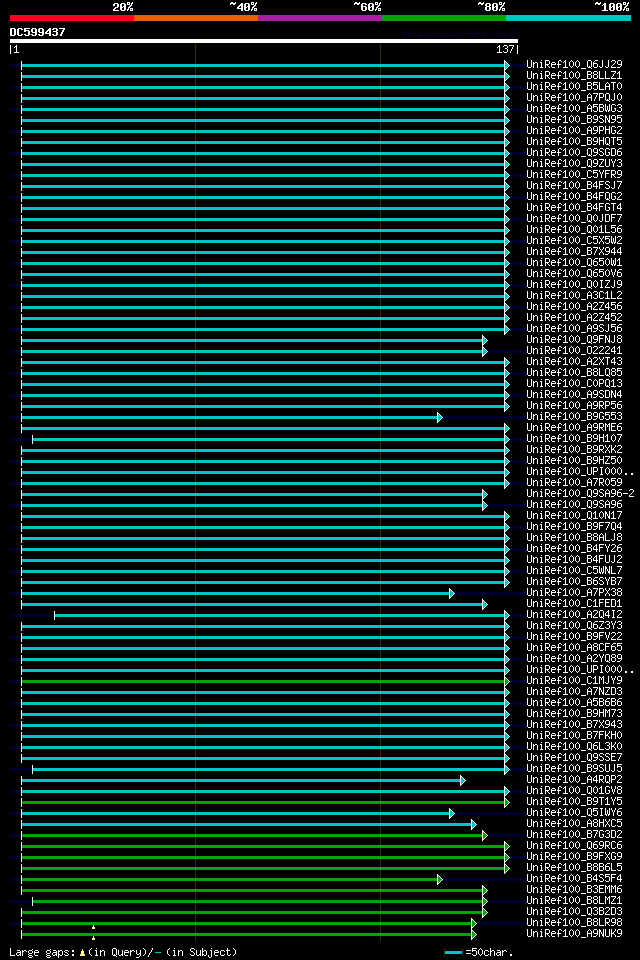Click label UniRef100_C1MJY9
Viewport: 640px width, 960px height.
point(574,681)
